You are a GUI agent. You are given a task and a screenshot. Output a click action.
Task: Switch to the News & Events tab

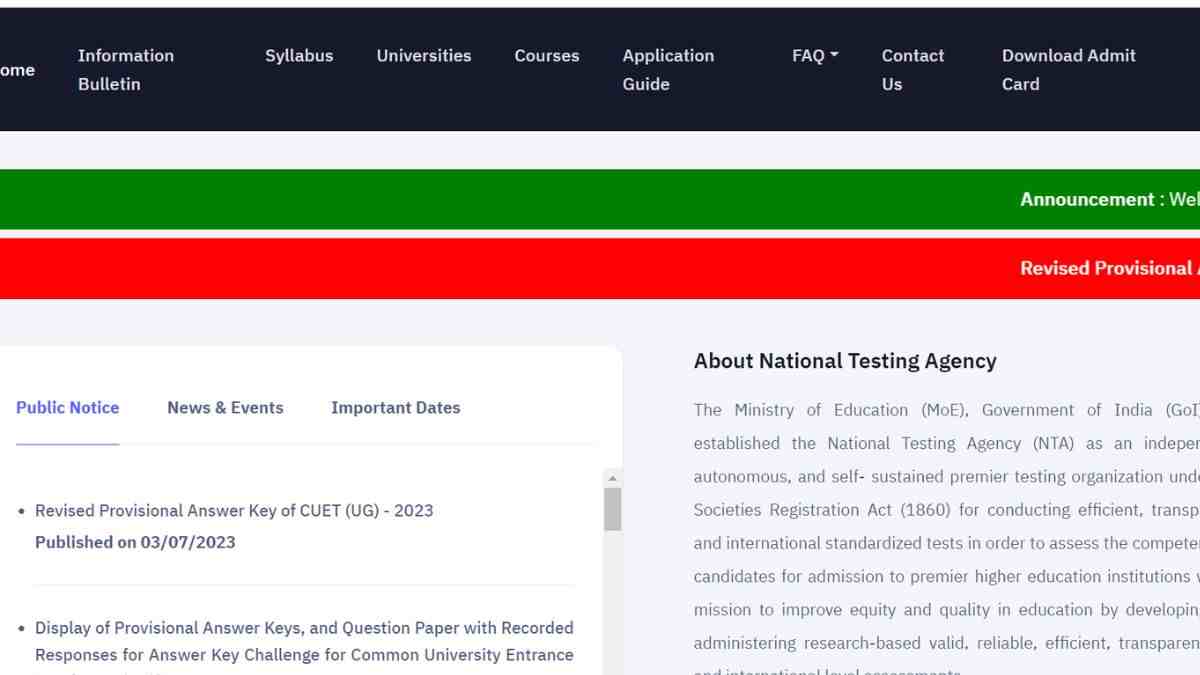225,408
